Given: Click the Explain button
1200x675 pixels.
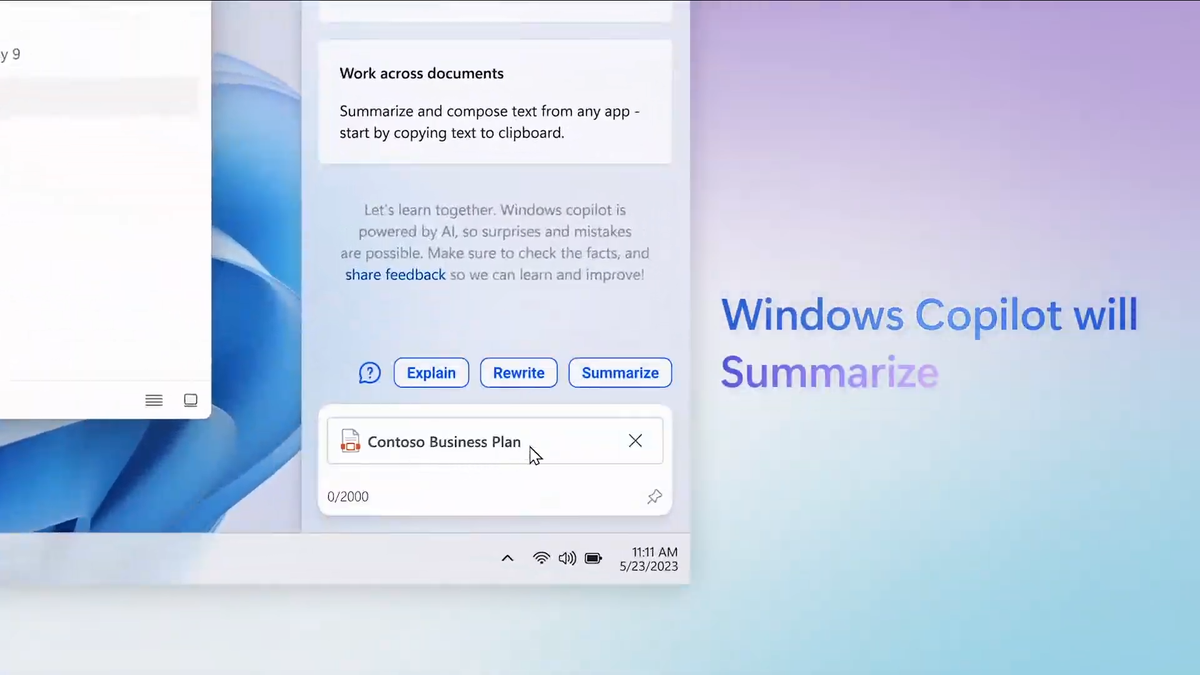Looking at the screenshot, I should [x=431, y=372].
